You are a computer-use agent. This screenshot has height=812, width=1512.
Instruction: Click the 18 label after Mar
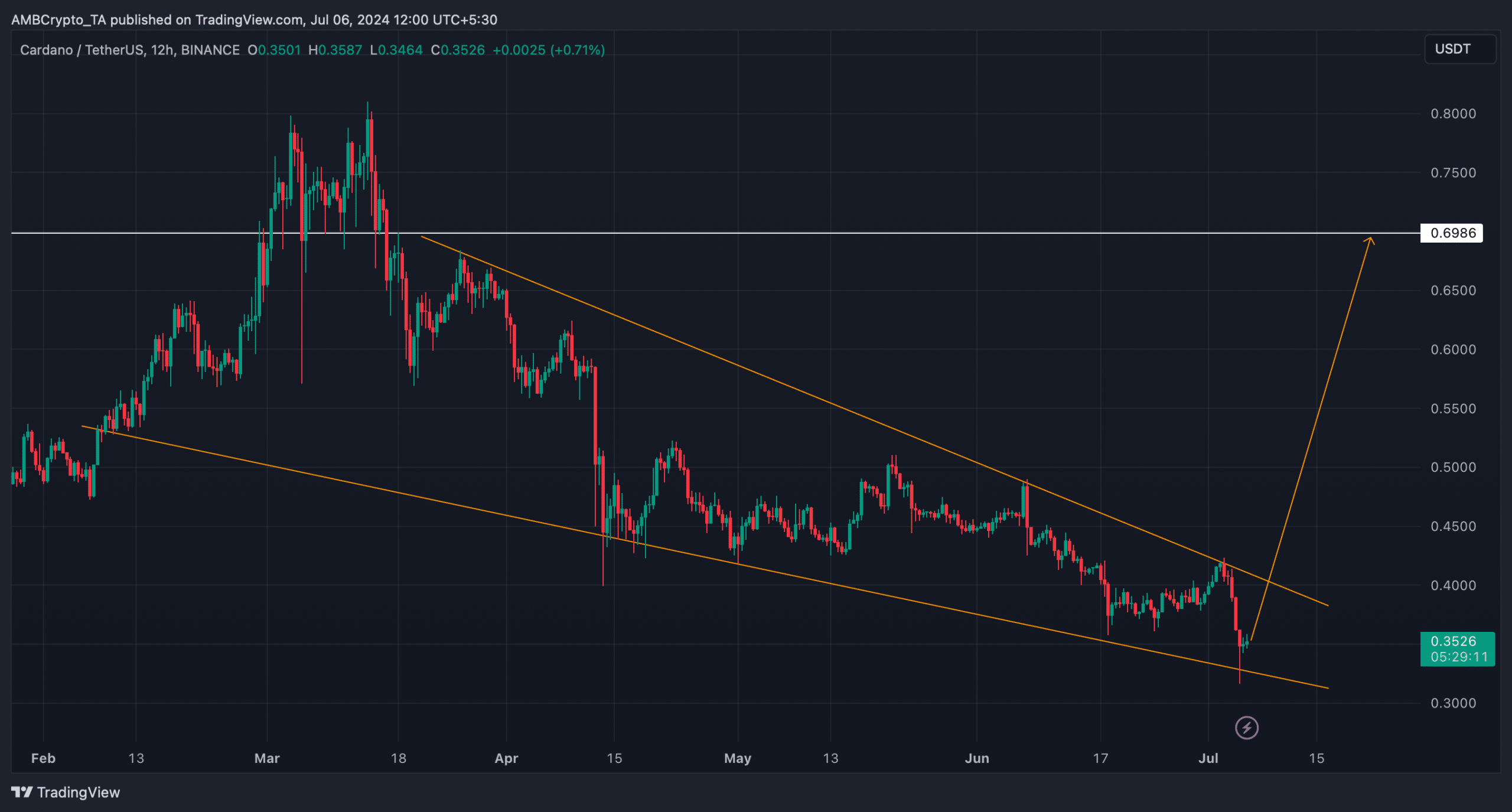(x=399, y=758)
